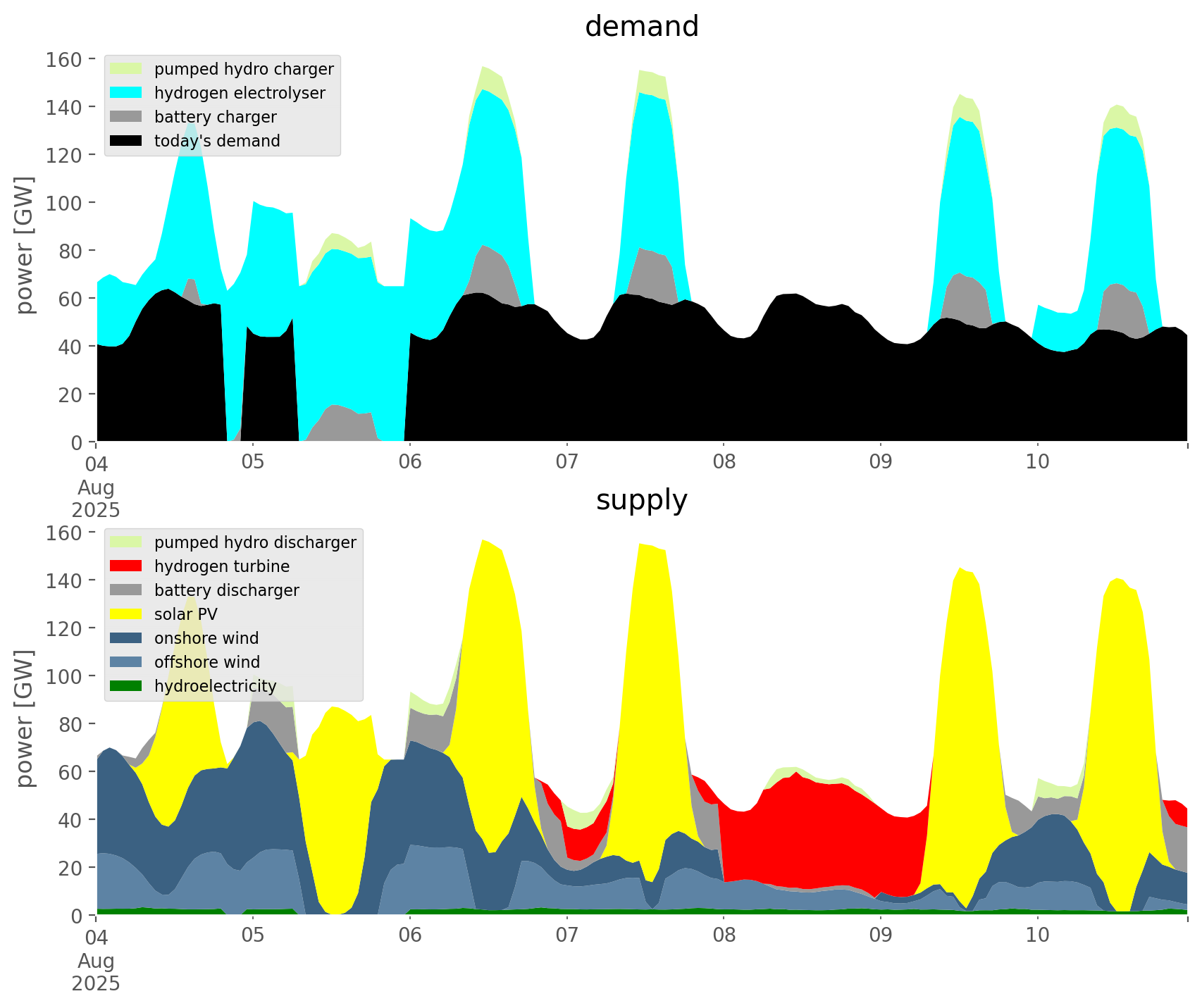Screen dimensions: 1202x1008
Task: Click the black today's demand legend swatch
Action: [126, 141]
